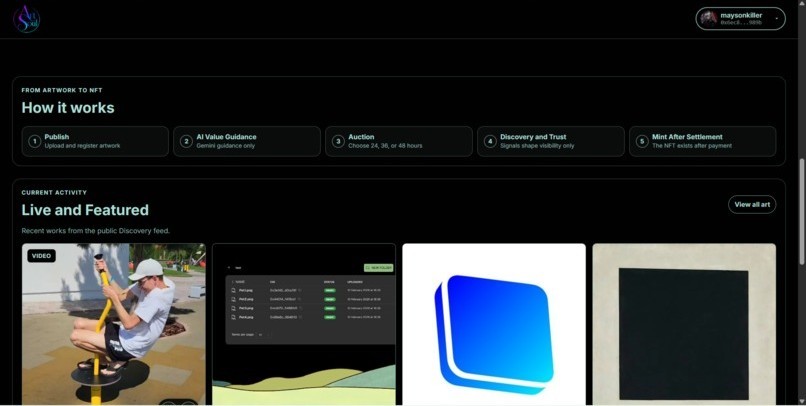
Task: Click the step 4 number circle
Action: (x=490, y=141)
